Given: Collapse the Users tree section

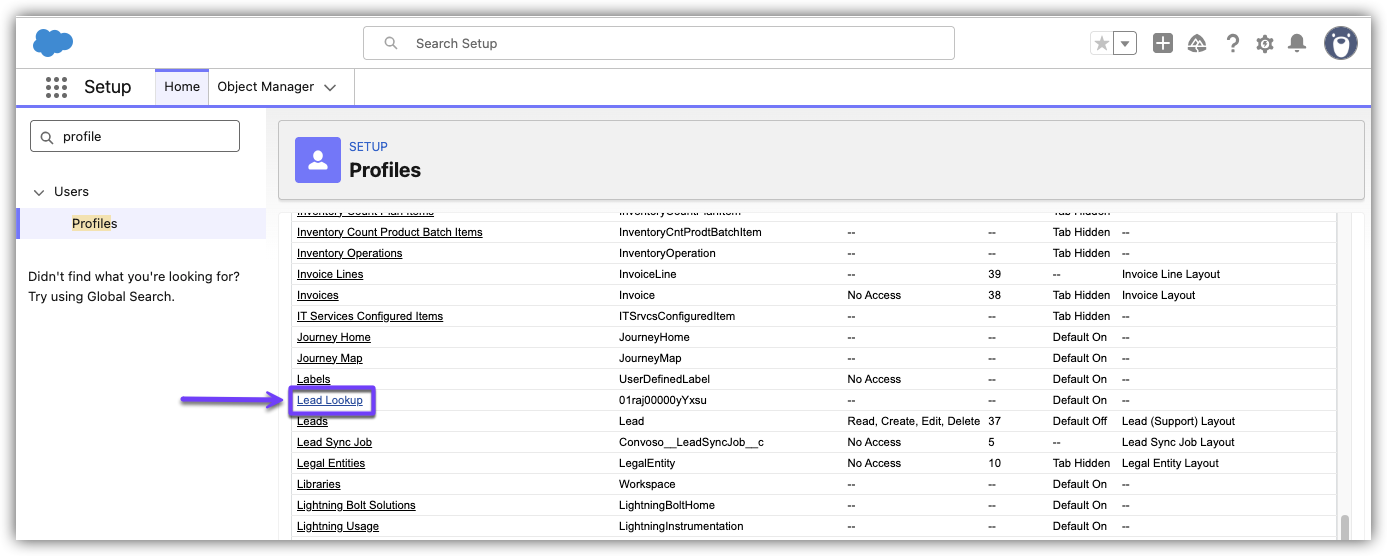Looking at the screenshot, I should click(39, 192).
